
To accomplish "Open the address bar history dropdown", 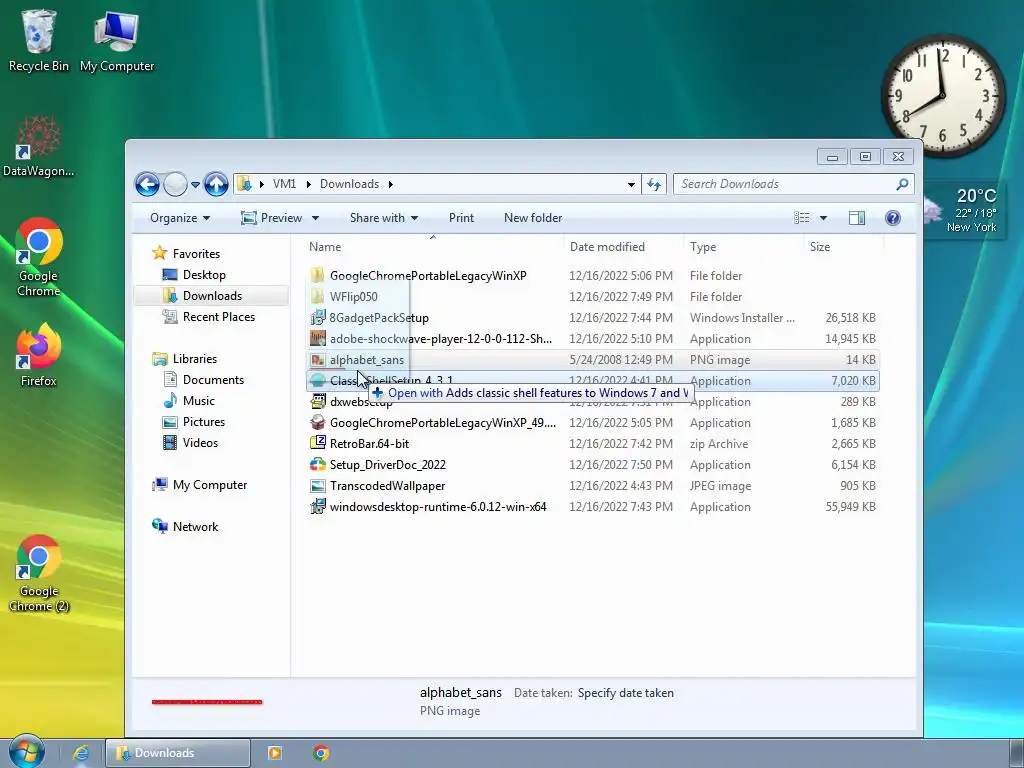I will (631, 185).
